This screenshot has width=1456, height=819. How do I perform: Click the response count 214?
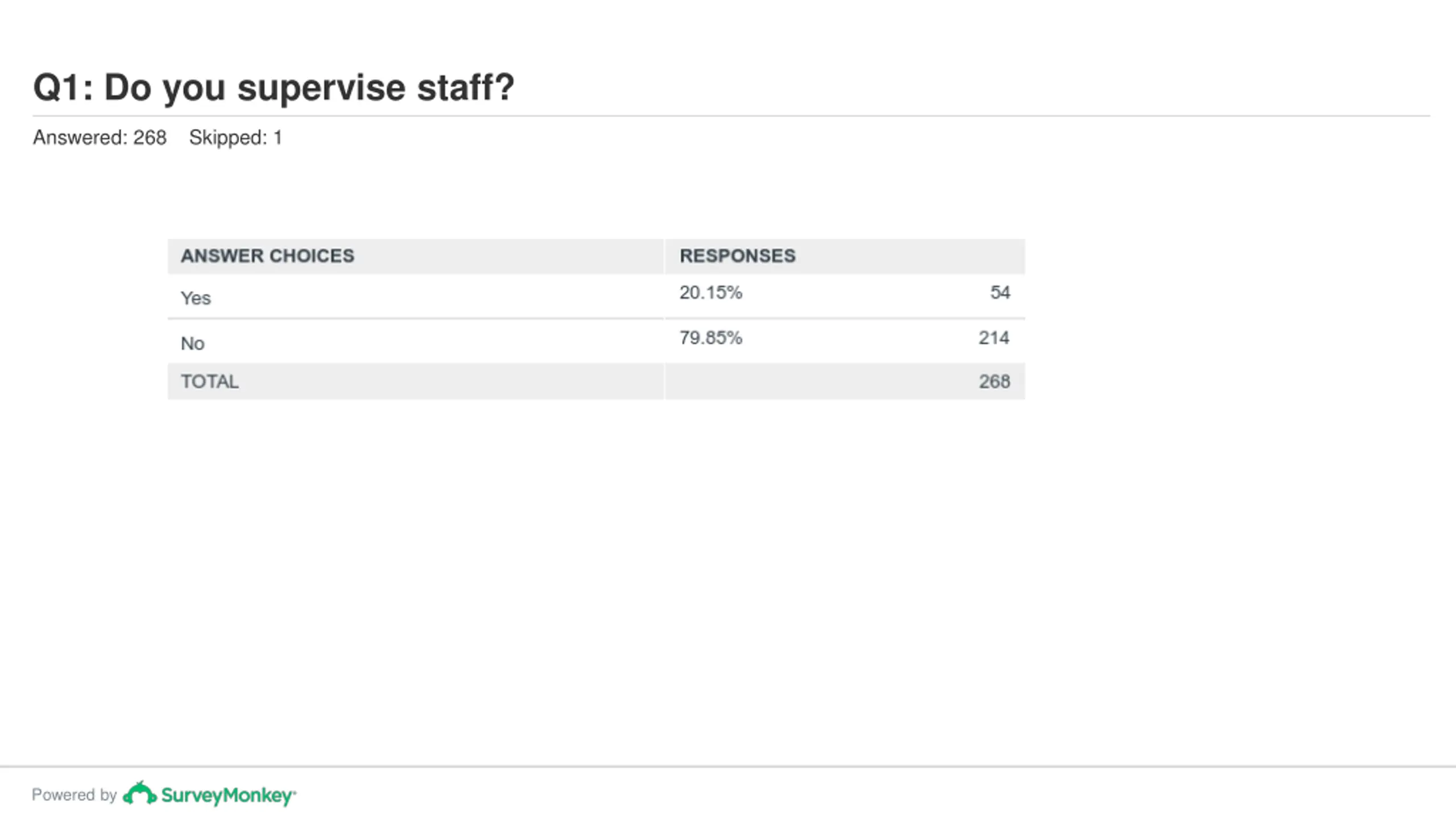coord(994,338)
